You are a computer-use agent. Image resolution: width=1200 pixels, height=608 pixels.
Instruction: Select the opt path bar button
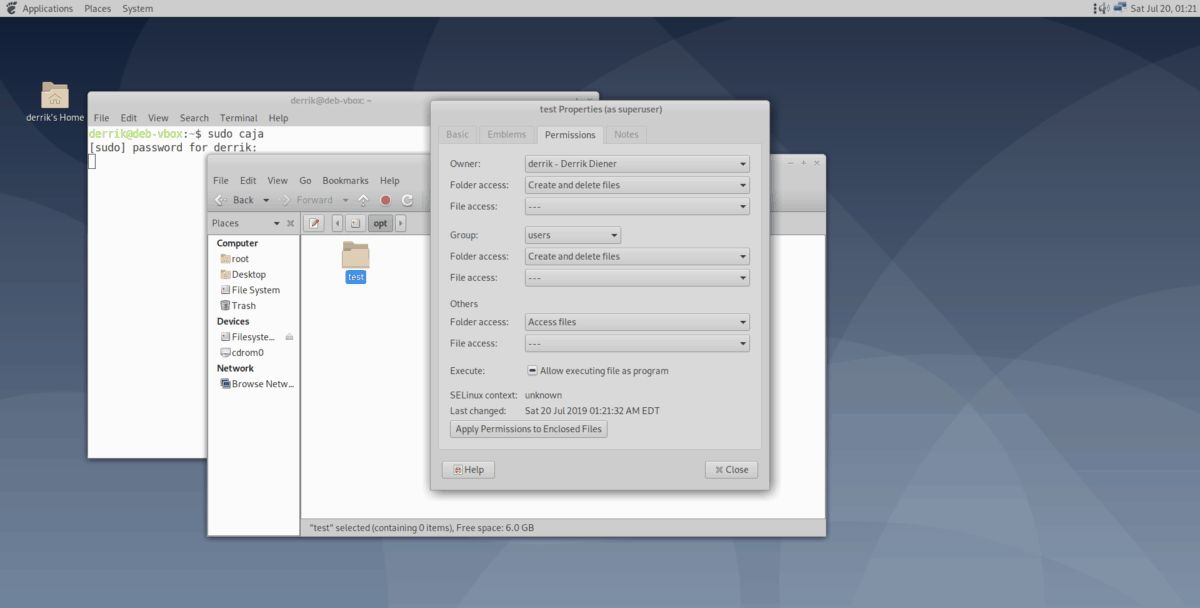pos(380,223)
